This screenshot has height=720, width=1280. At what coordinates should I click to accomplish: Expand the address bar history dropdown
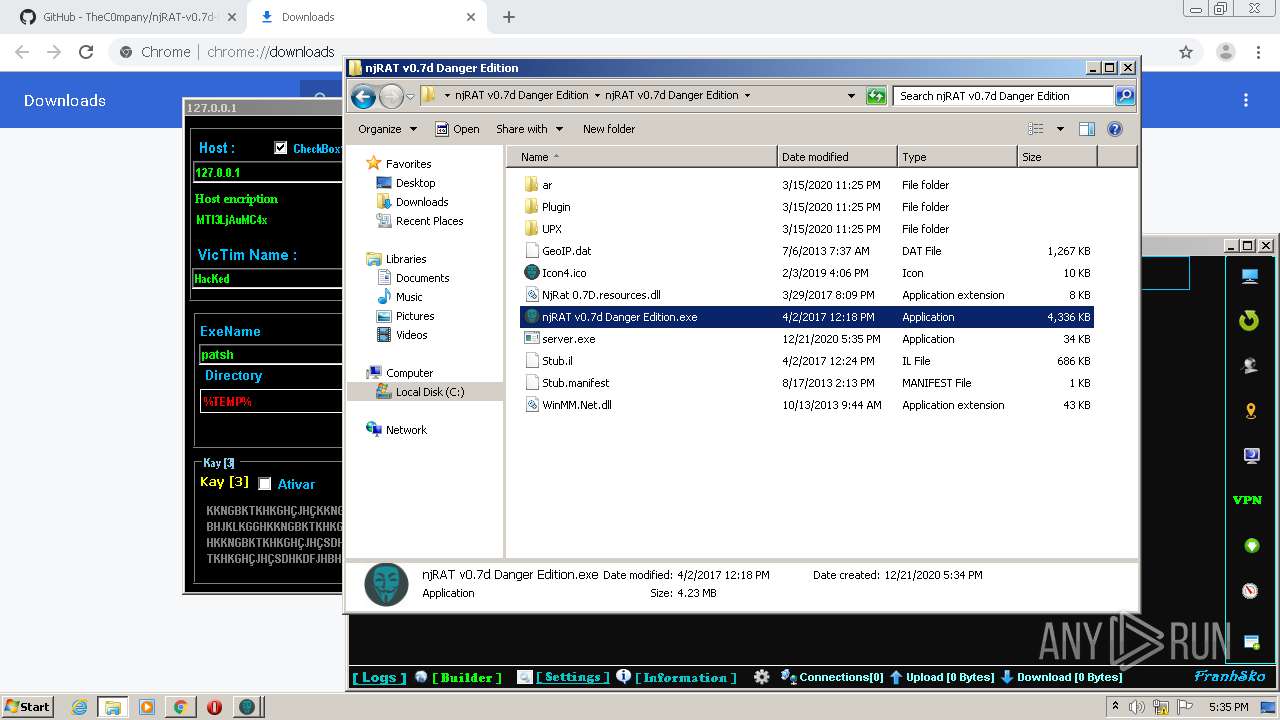pyautogui.click(x=851, y=96)
